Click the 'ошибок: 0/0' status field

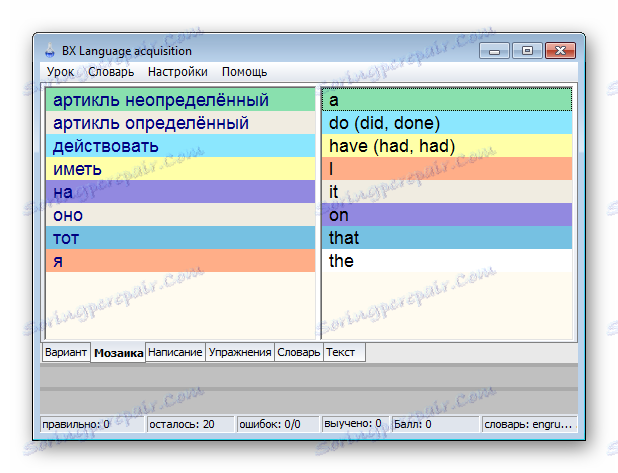pyautogui.click(x=278, y=424)
